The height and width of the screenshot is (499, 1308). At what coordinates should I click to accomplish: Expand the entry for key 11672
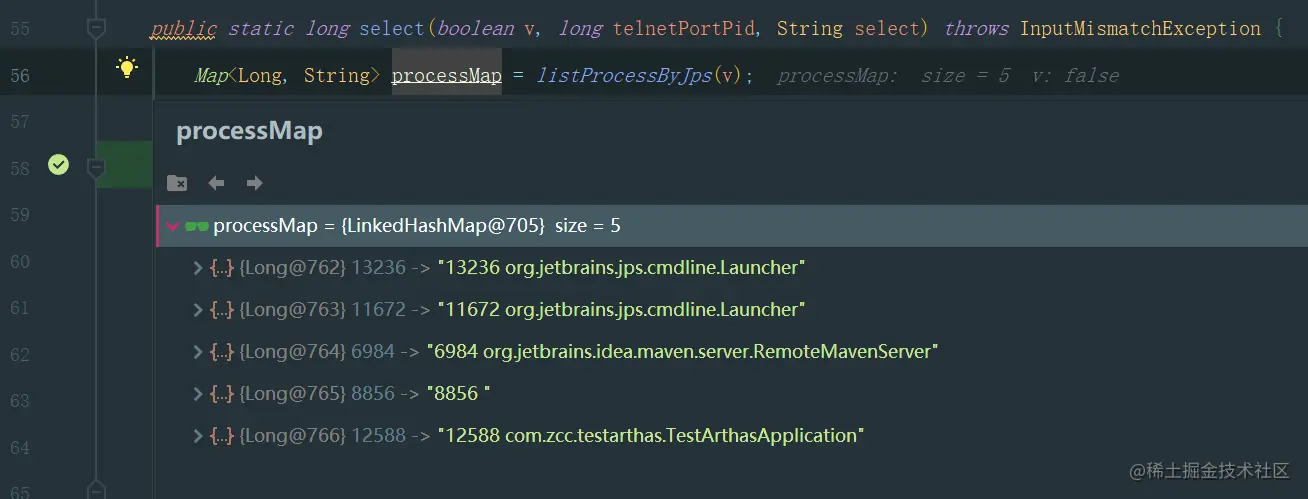pyautogui.click(x=198, y=310)
